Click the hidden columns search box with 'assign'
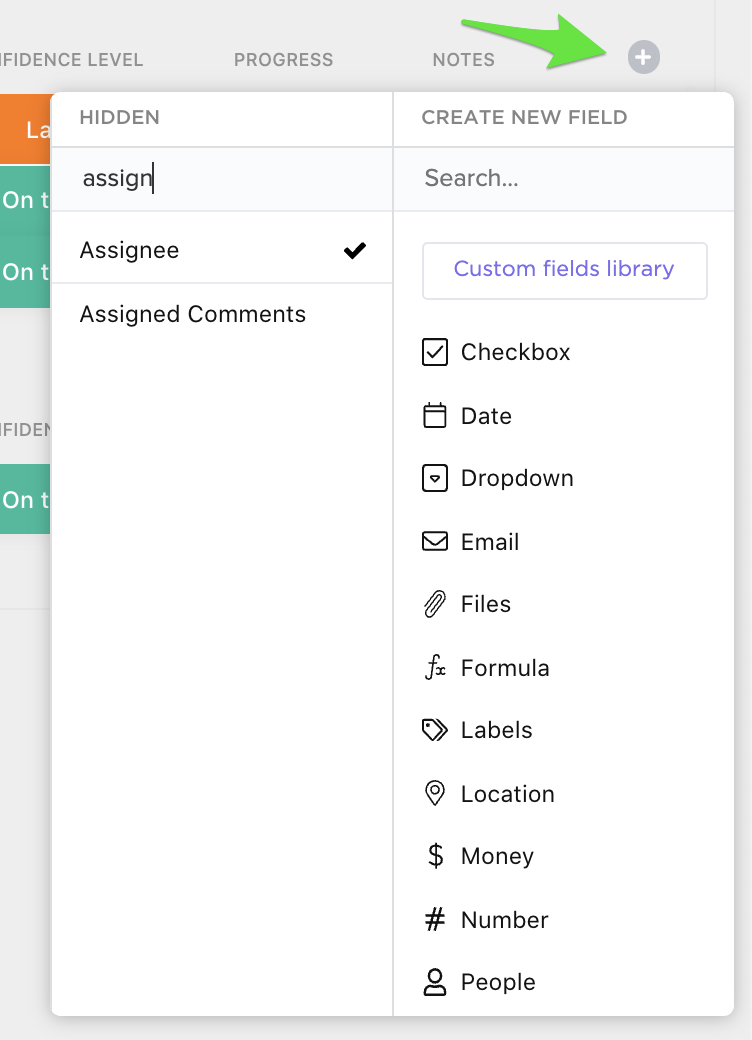 (220, 178)
